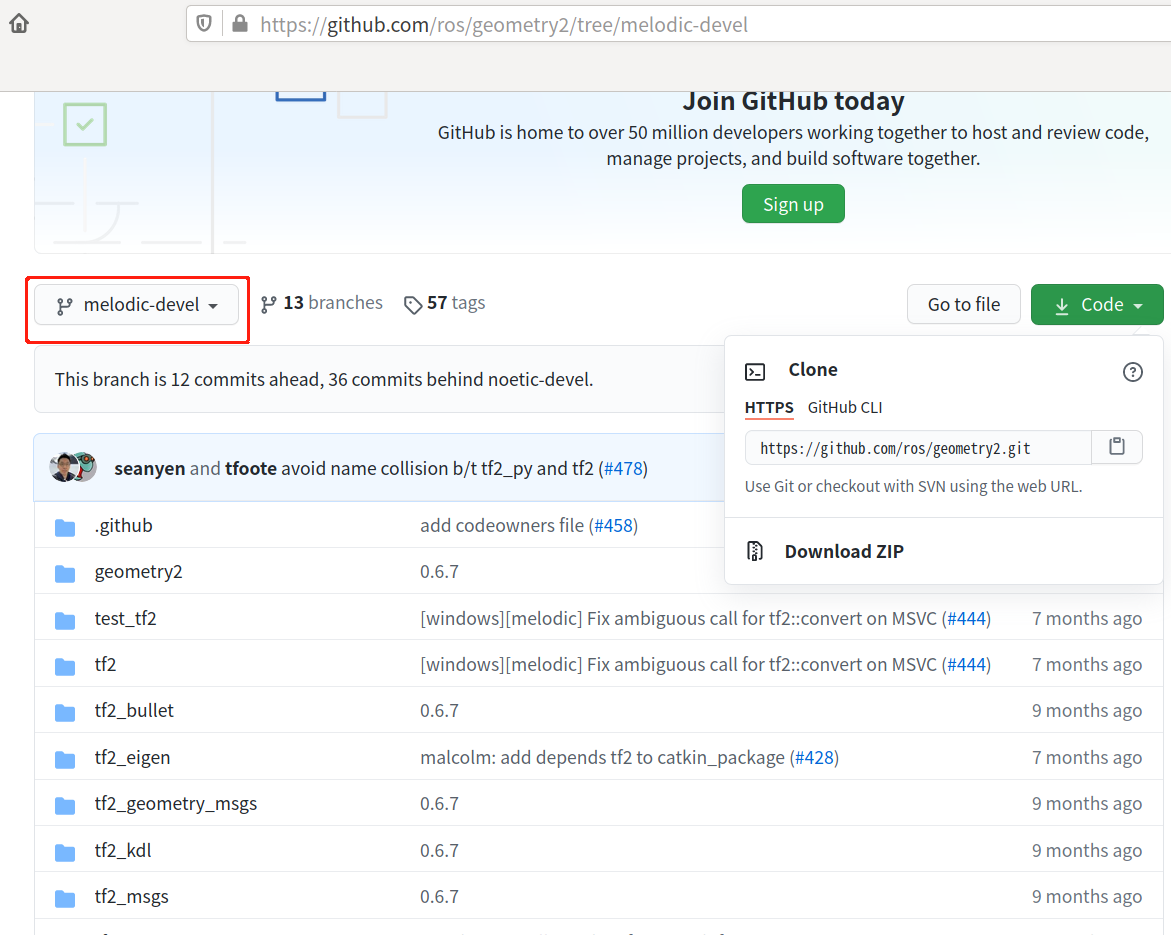Click the terminal icon next to Clone heading
Image resolution: width=1171 pixels, height=935 pixels.
pos(756,370)
